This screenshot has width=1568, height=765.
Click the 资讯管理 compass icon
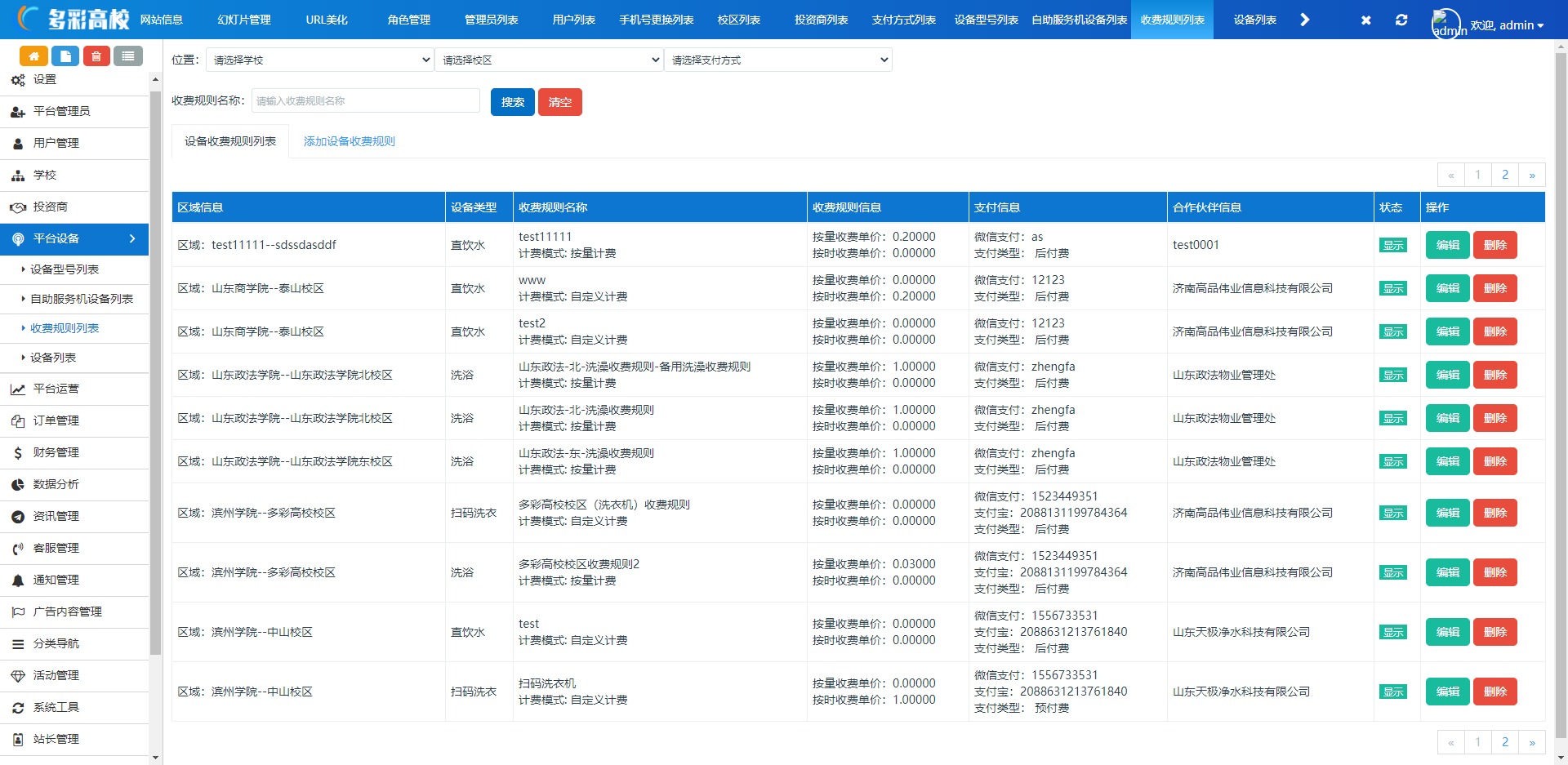click(x=18, y=517)
